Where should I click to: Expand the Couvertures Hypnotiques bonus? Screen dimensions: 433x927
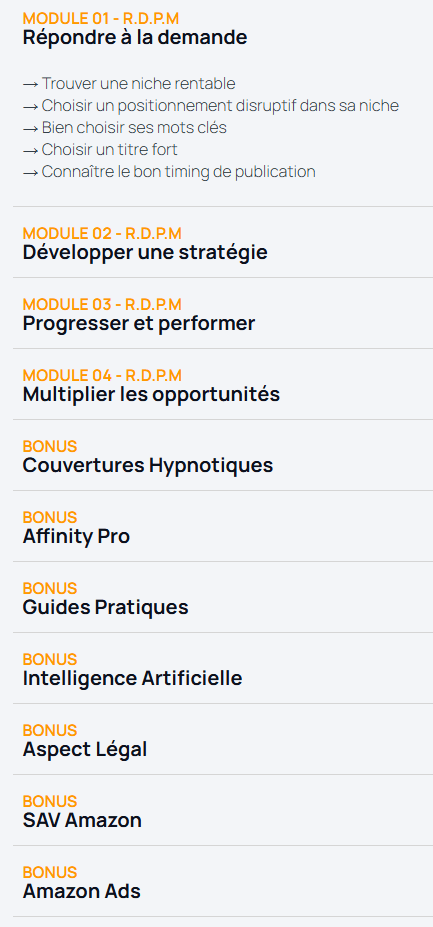click(x=223, y=455)
